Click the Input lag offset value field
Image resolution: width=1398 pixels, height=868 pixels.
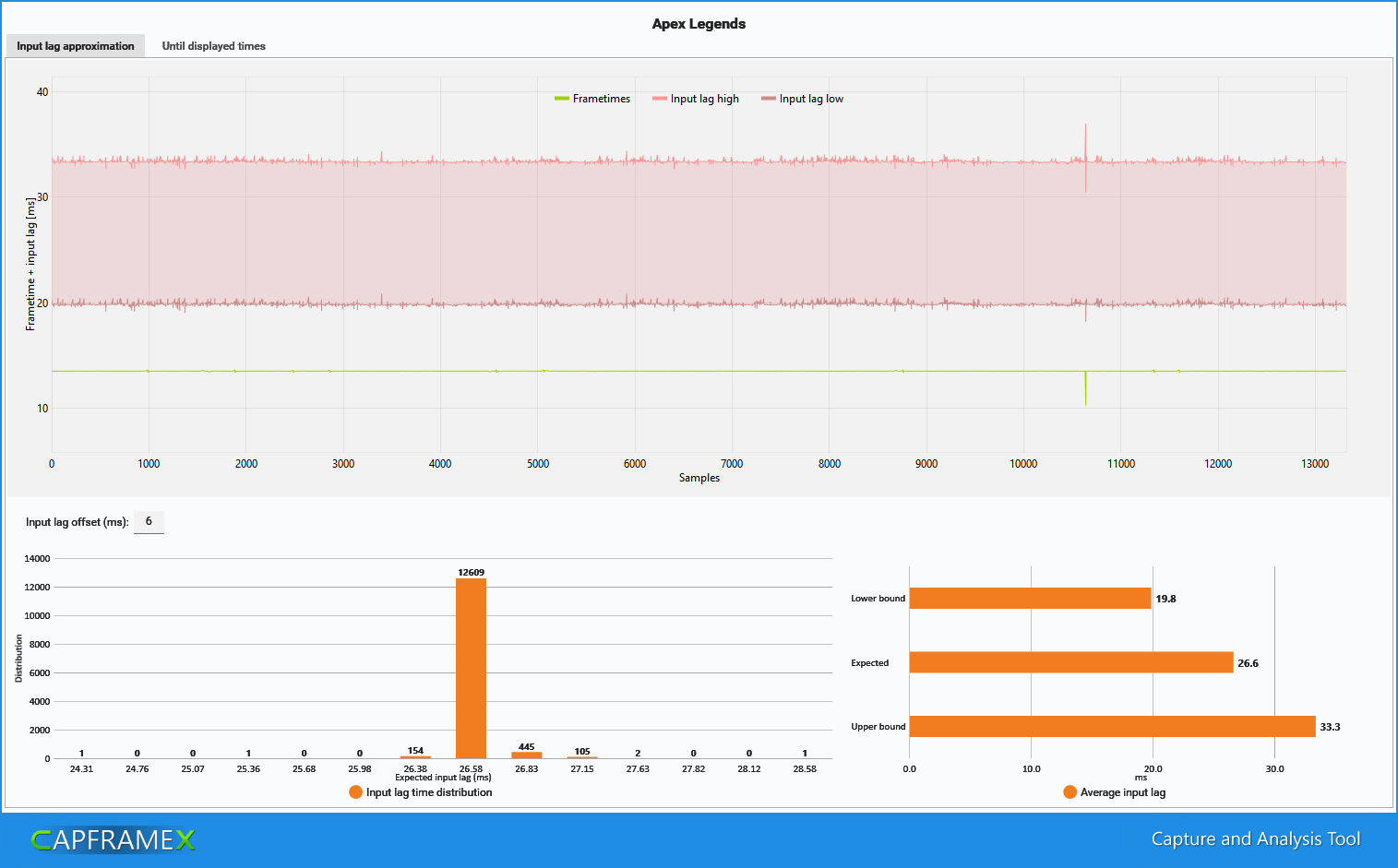(x=149, y=522)
